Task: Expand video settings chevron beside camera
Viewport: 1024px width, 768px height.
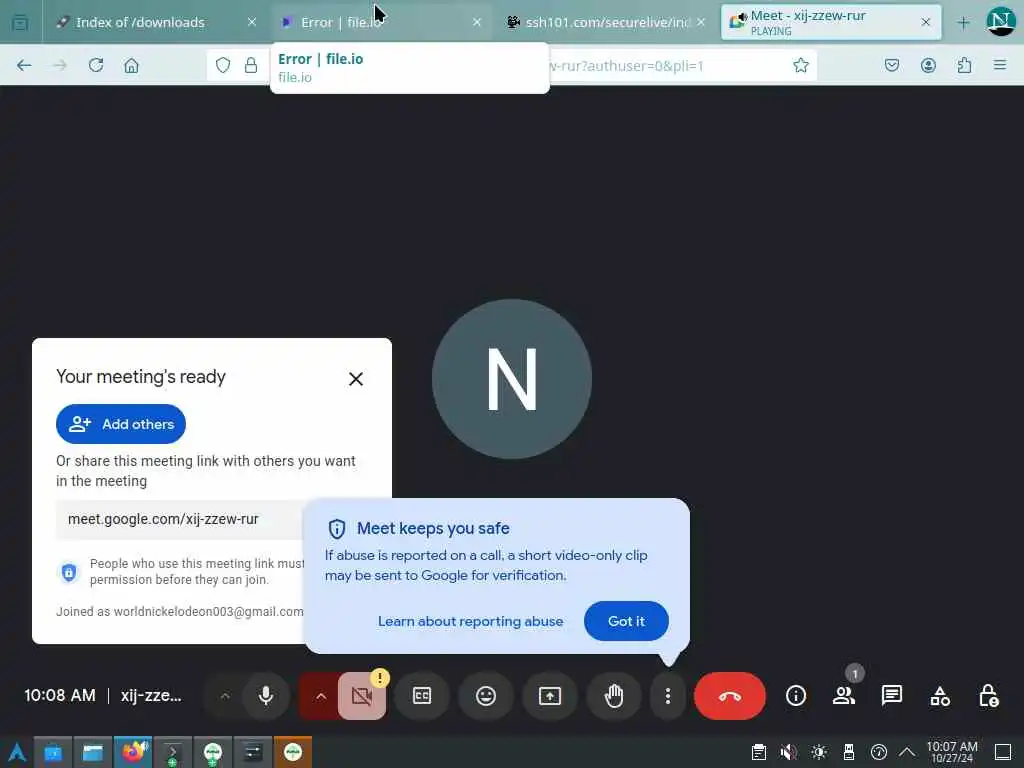Action: pos(321,696)
